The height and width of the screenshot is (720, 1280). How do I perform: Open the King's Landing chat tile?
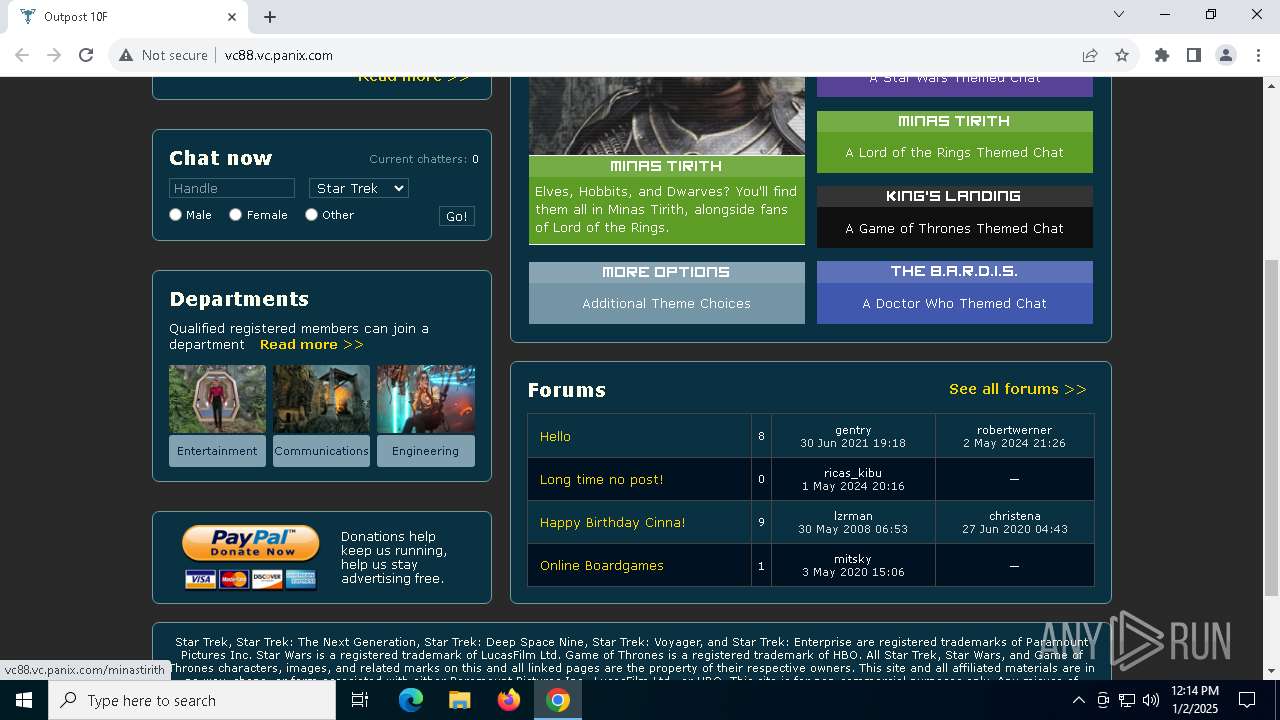click(955, 217)
